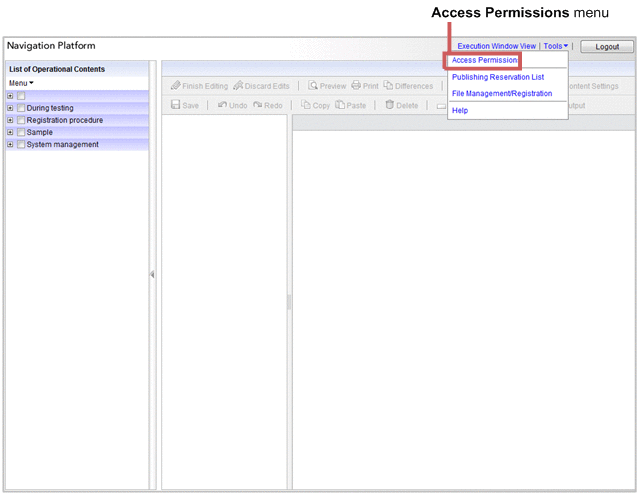Click the Finish Editing pencil icon
Image resolution: width=639 pixels, height=495 pixels.
[x=176, y=86]
